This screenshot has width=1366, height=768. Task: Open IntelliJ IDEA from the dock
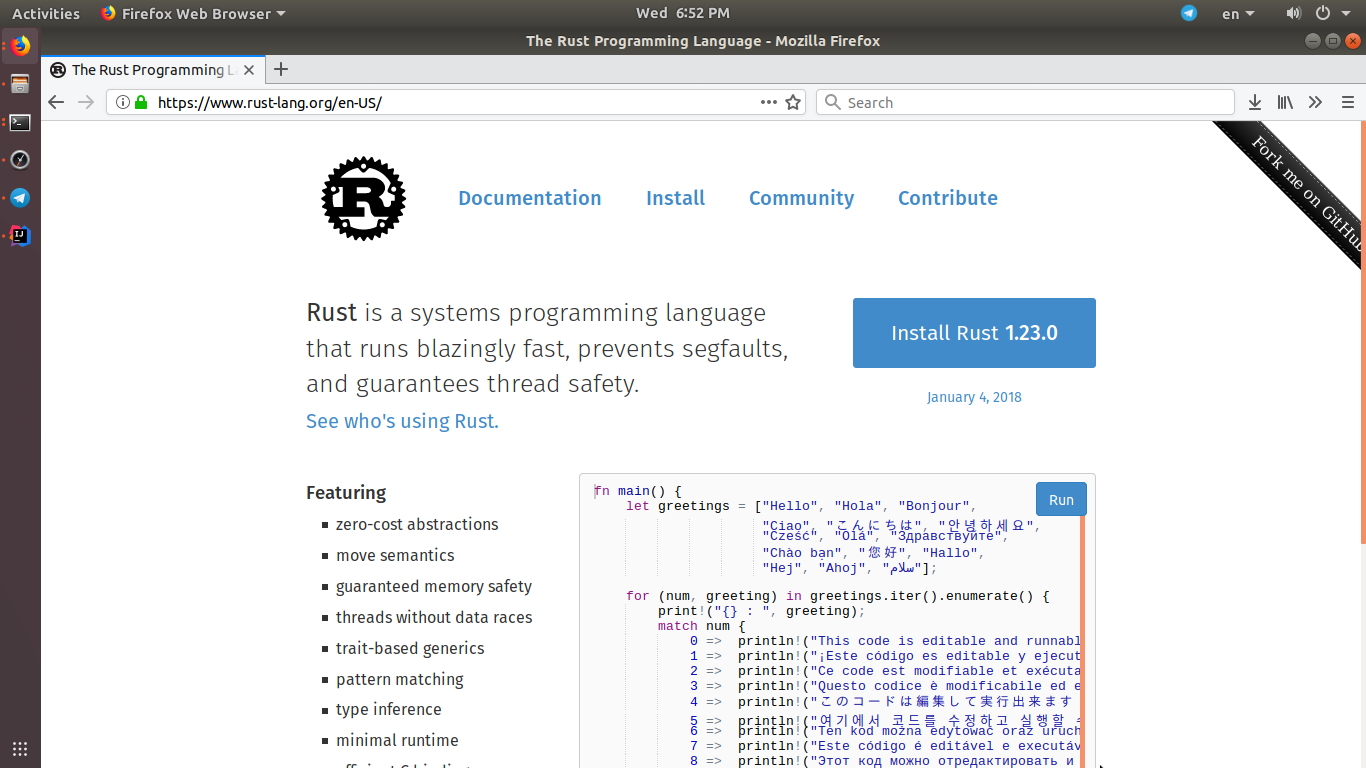(20, 236)
